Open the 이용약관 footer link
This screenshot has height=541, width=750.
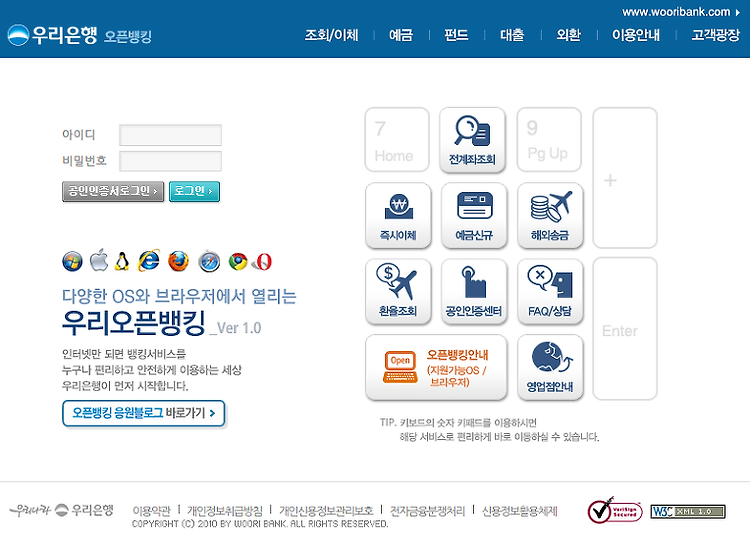tap(151, 511)
